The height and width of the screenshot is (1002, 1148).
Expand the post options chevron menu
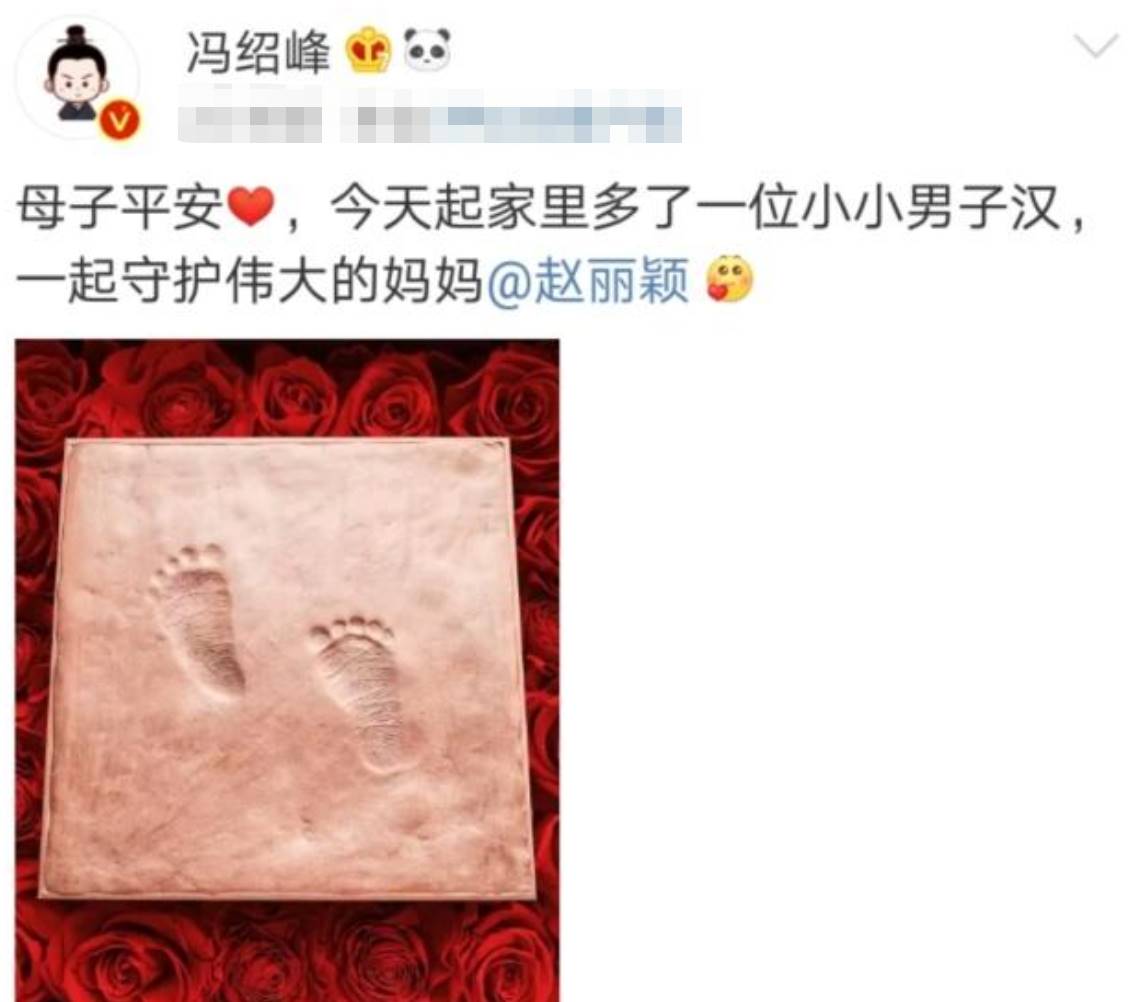tap(1096, 47)
